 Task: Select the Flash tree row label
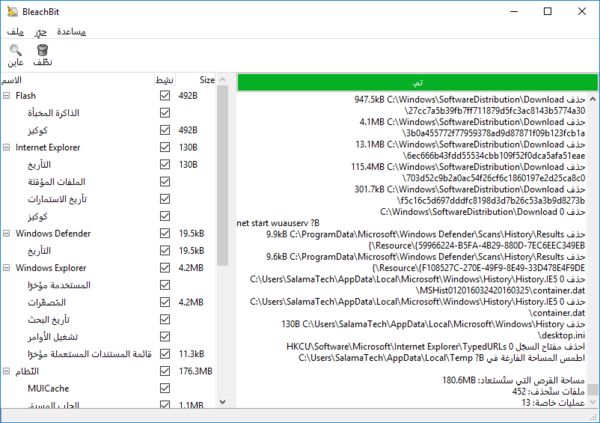click(26, 96)
